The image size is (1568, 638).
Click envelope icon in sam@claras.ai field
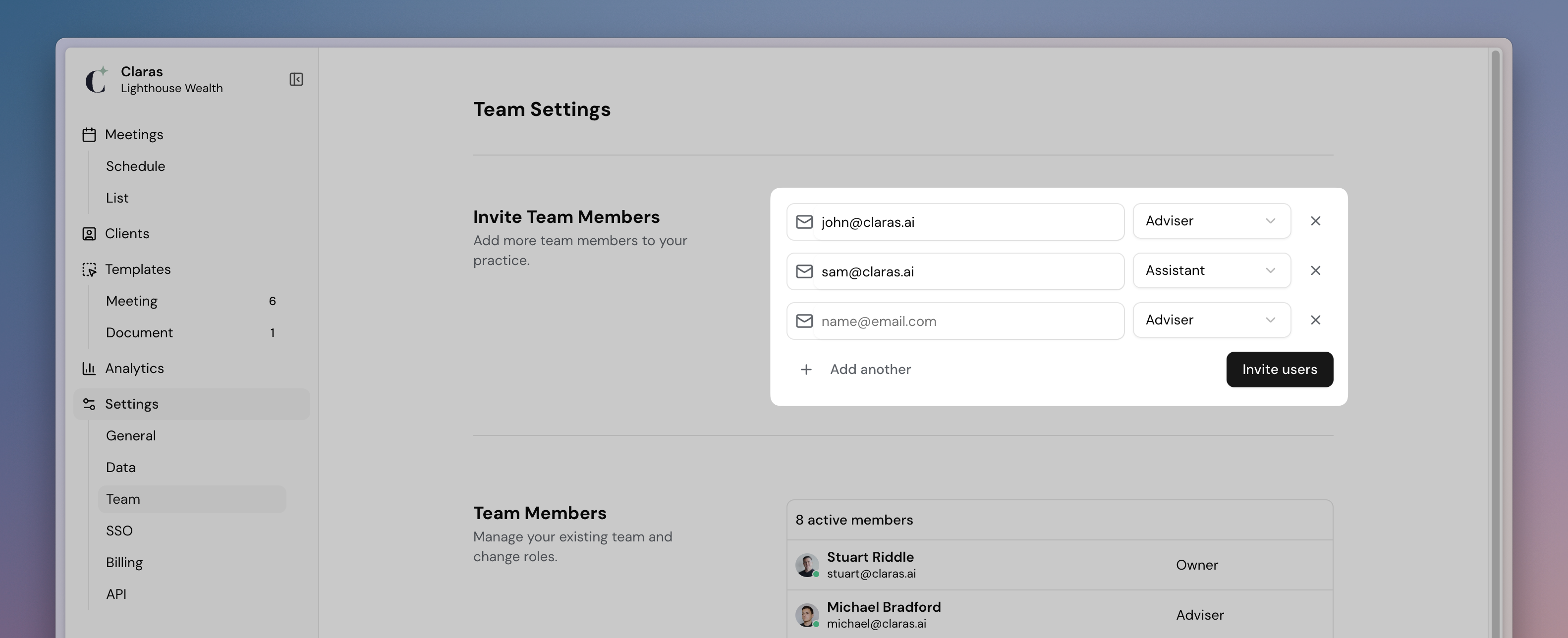pos(804,271)
